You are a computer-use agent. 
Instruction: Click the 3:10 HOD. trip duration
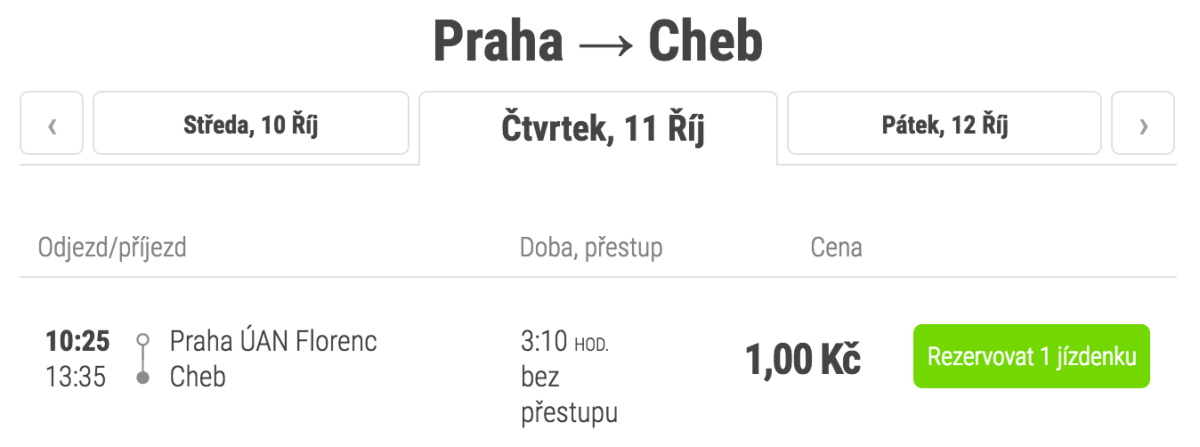[x=565, y=342]
